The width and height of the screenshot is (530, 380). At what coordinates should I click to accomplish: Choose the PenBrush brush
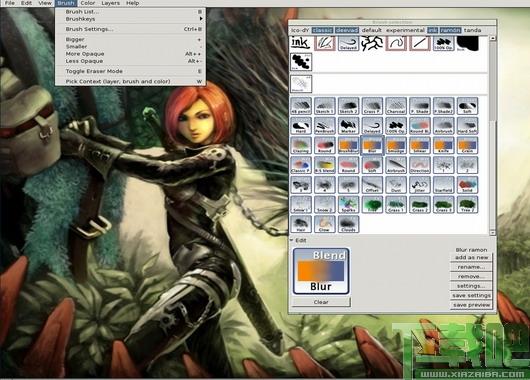pyautogui.click(x=324, y=125)
